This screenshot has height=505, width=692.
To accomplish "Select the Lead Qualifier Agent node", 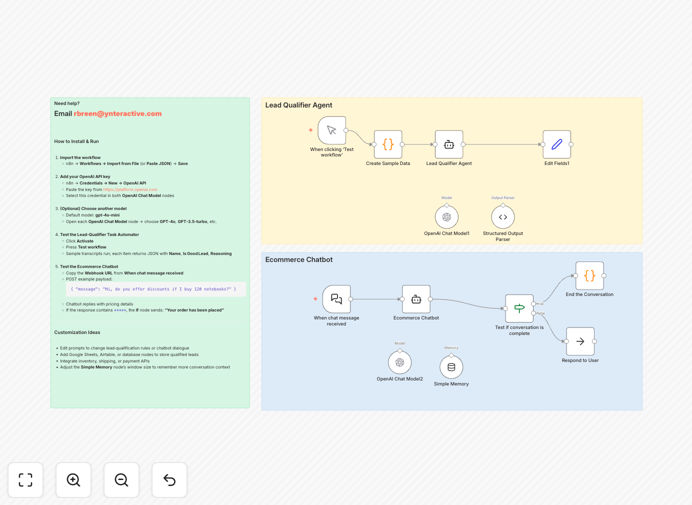I will (449, 144).
